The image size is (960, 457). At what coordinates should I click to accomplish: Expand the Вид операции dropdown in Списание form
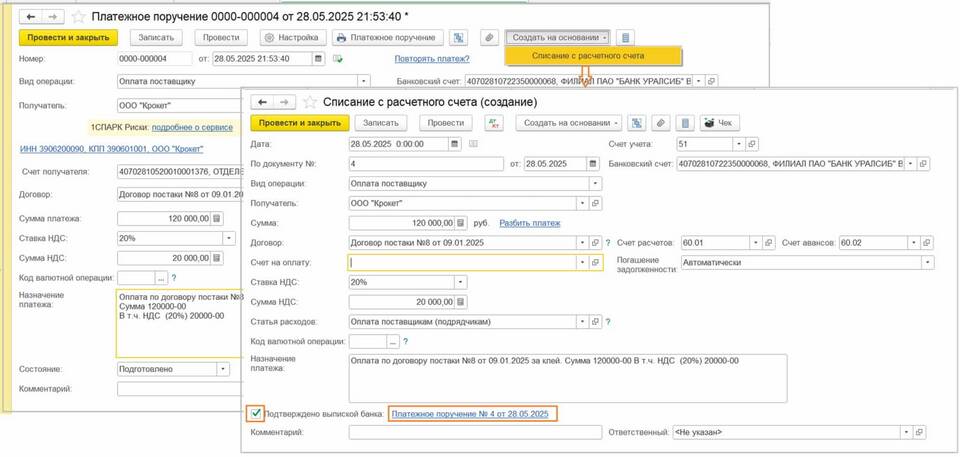click(x=596, y=184)
